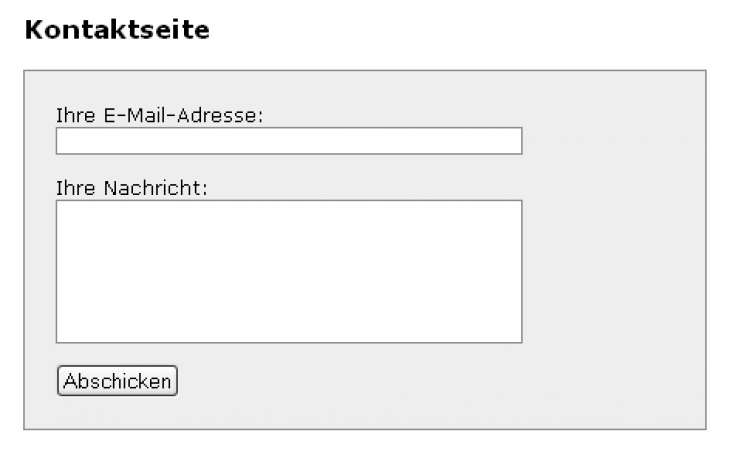
Task: Place cursor in the email address box
Action: (288, 142)
